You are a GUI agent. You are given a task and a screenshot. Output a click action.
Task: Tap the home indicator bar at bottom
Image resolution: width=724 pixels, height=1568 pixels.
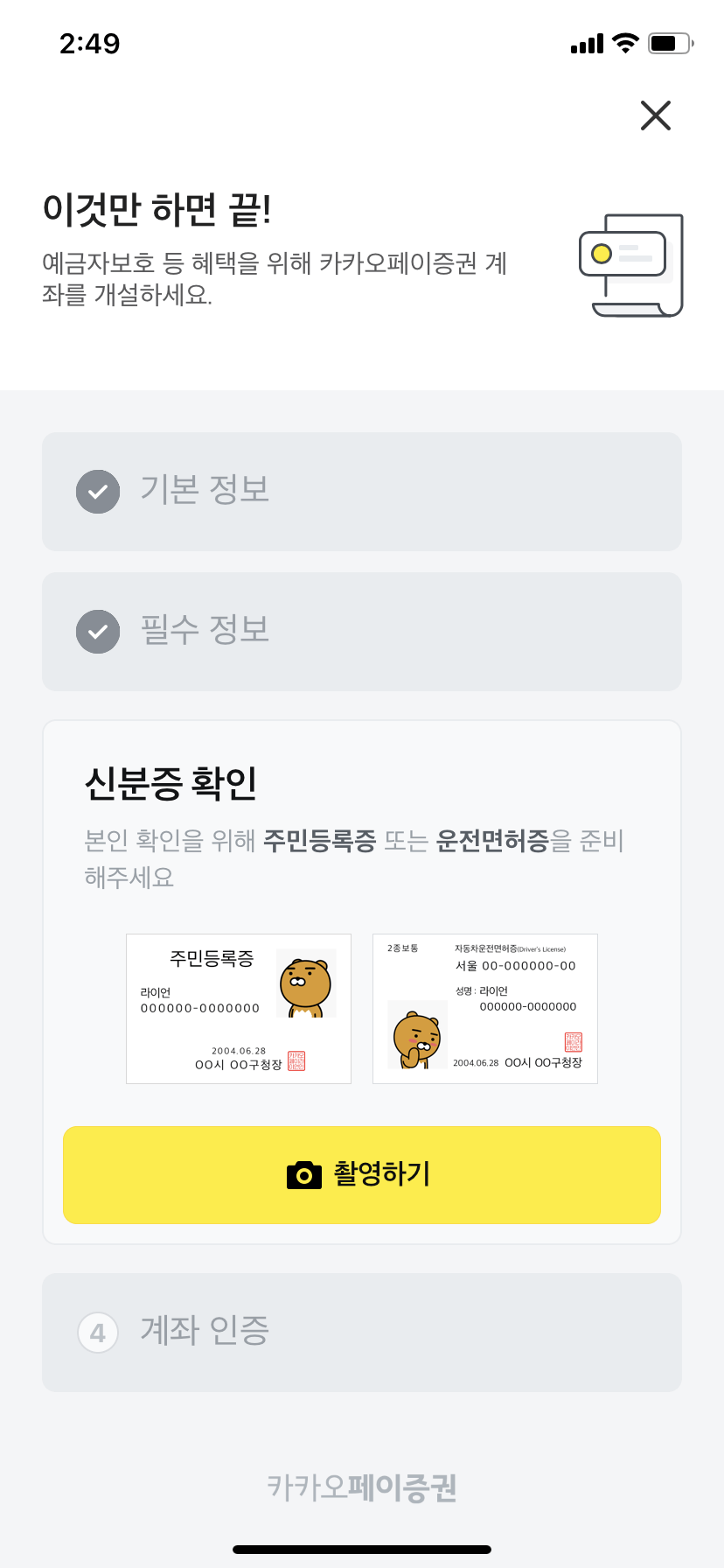[x=362, y=1550]
